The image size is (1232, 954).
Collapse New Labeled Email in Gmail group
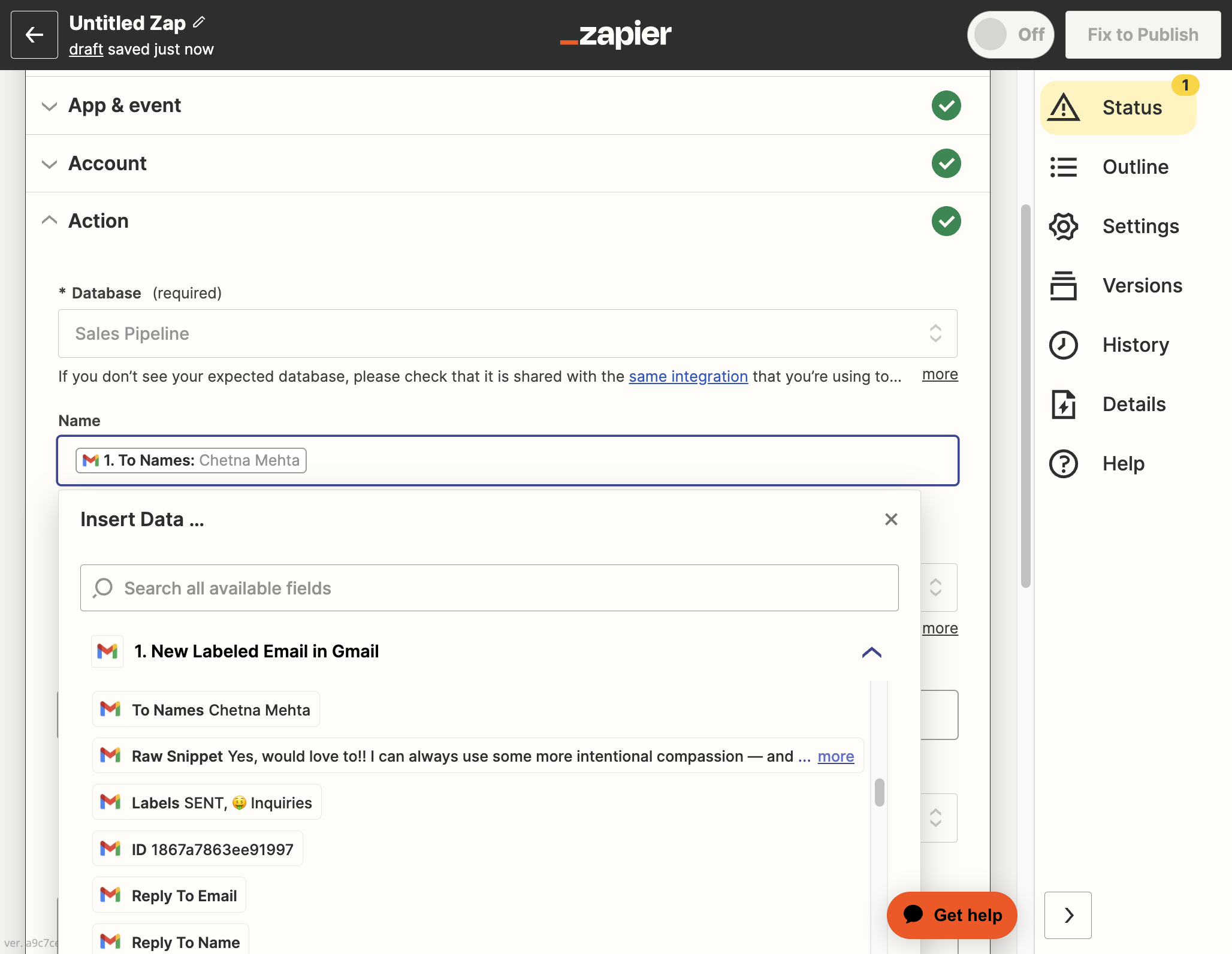click(x=872, y=652)
